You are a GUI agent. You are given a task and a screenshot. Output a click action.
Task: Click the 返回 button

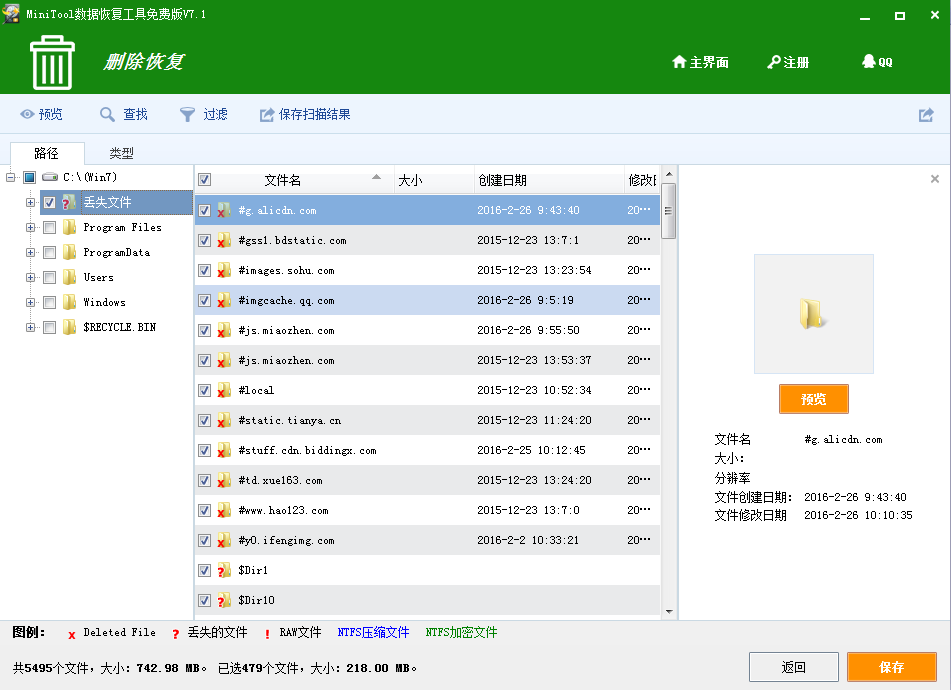[794, 667]
